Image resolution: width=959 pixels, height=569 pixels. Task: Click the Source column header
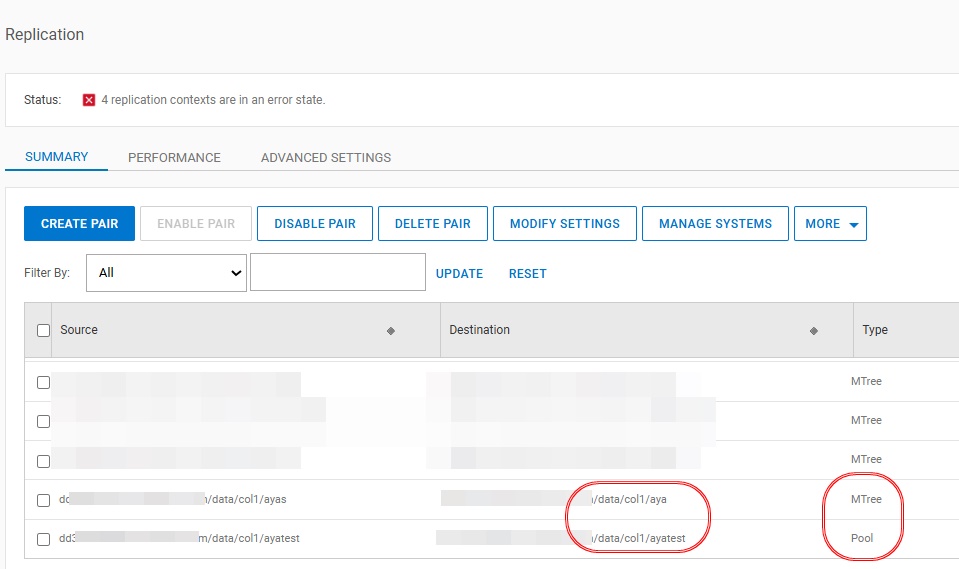246,330
